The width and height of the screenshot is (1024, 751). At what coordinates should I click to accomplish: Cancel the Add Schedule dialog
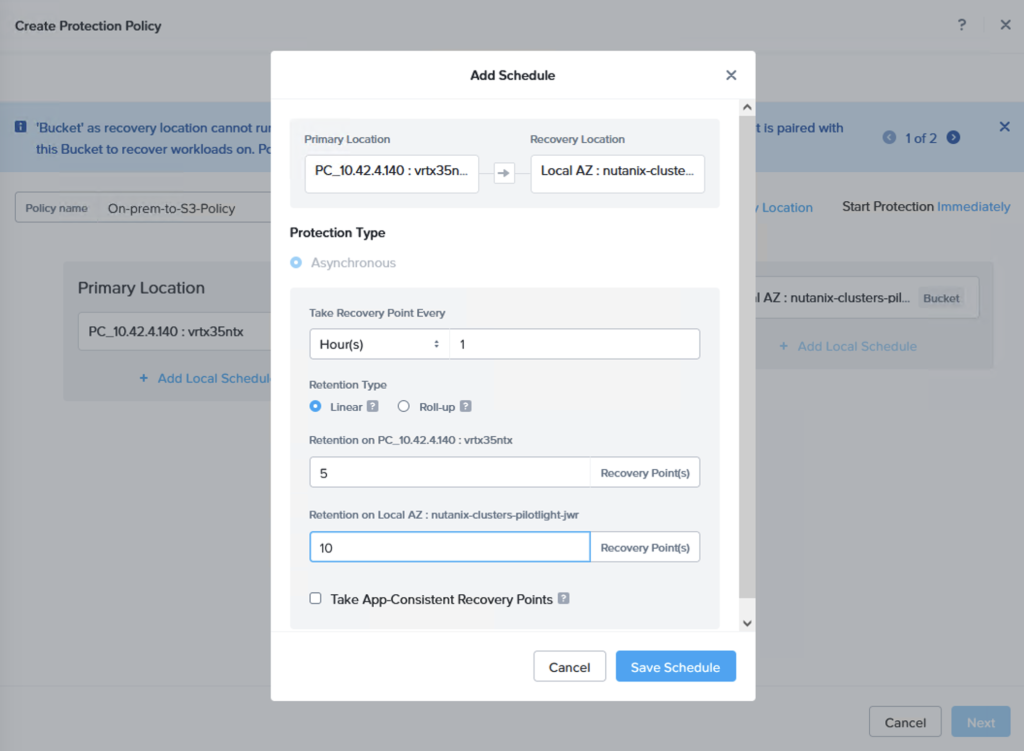(x=569, y=666)
